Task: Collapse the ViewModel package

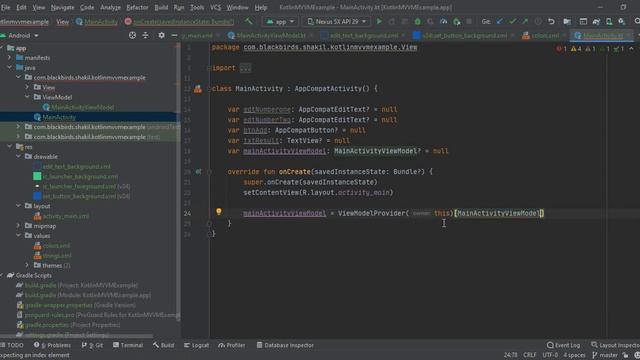Action: [x=27, y=97]
